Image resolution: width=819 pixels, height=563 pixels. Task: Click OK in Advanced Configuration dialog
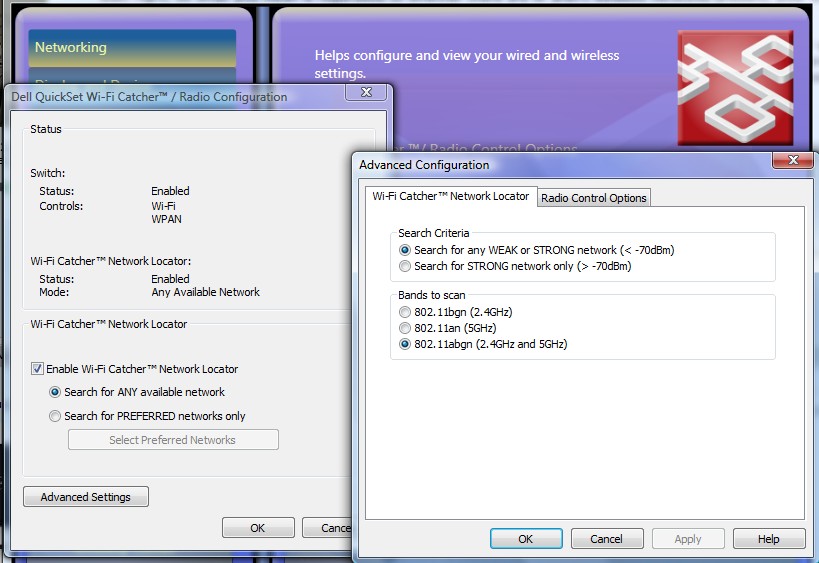tap(526, 539)
